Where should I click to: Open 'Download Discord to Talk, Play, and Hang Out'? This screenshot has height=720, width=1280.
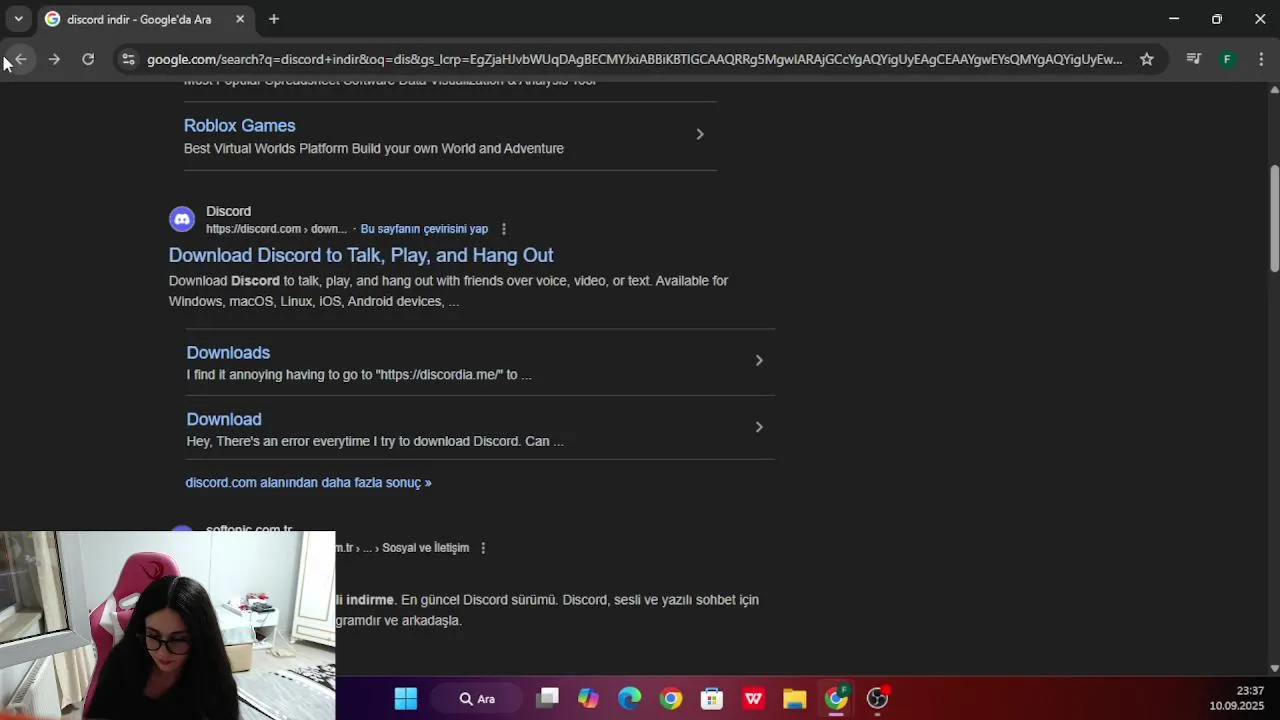pyautogui.click(x=361, y=255)
